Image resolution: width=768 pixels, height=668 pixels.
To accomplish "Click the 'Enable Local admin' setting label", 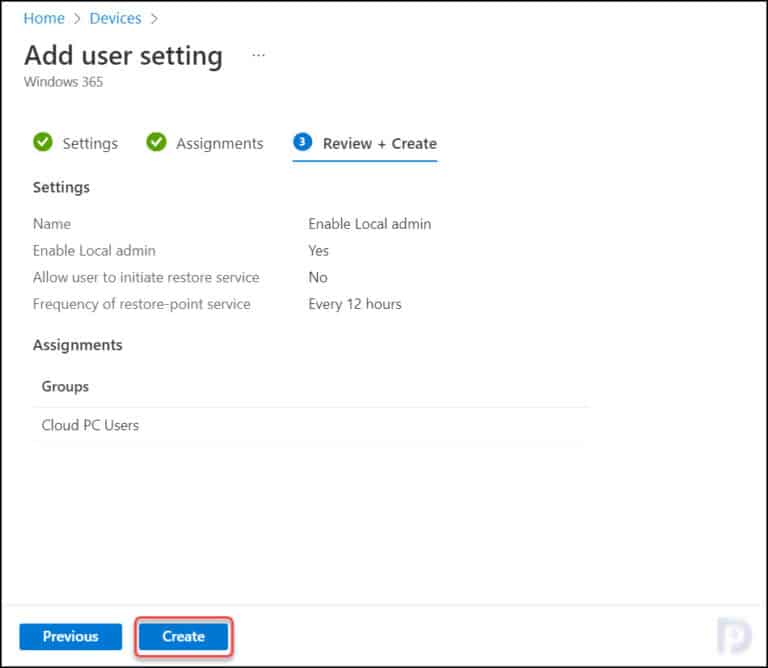I will pyautogui.click(x=94, y=251).
